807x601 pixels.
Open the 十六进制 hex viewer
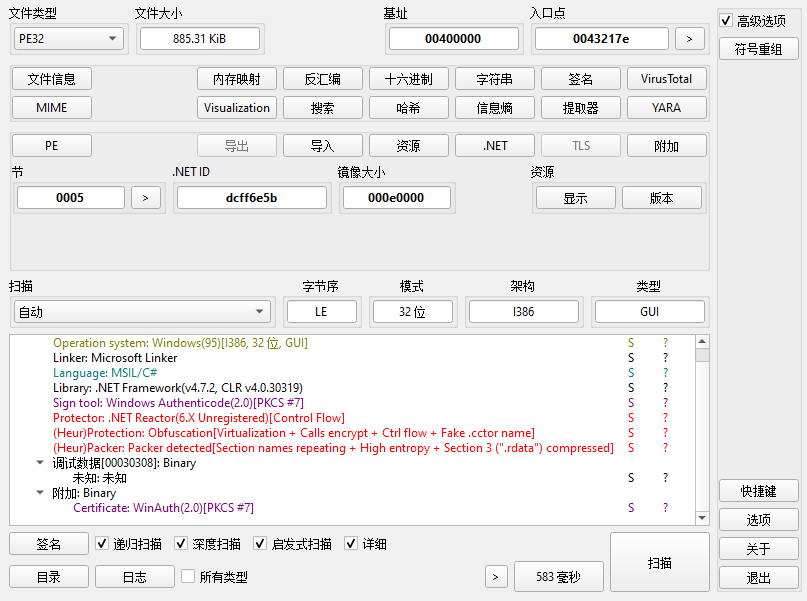click(409, 79)
